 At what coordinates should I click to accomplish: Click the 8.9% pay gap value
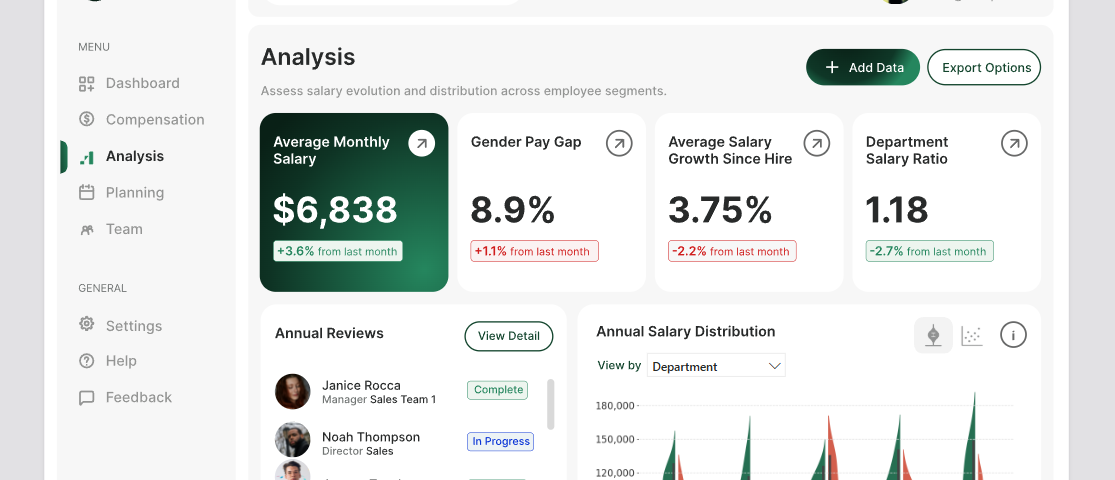pyautogui.click(x=512, y=210)
